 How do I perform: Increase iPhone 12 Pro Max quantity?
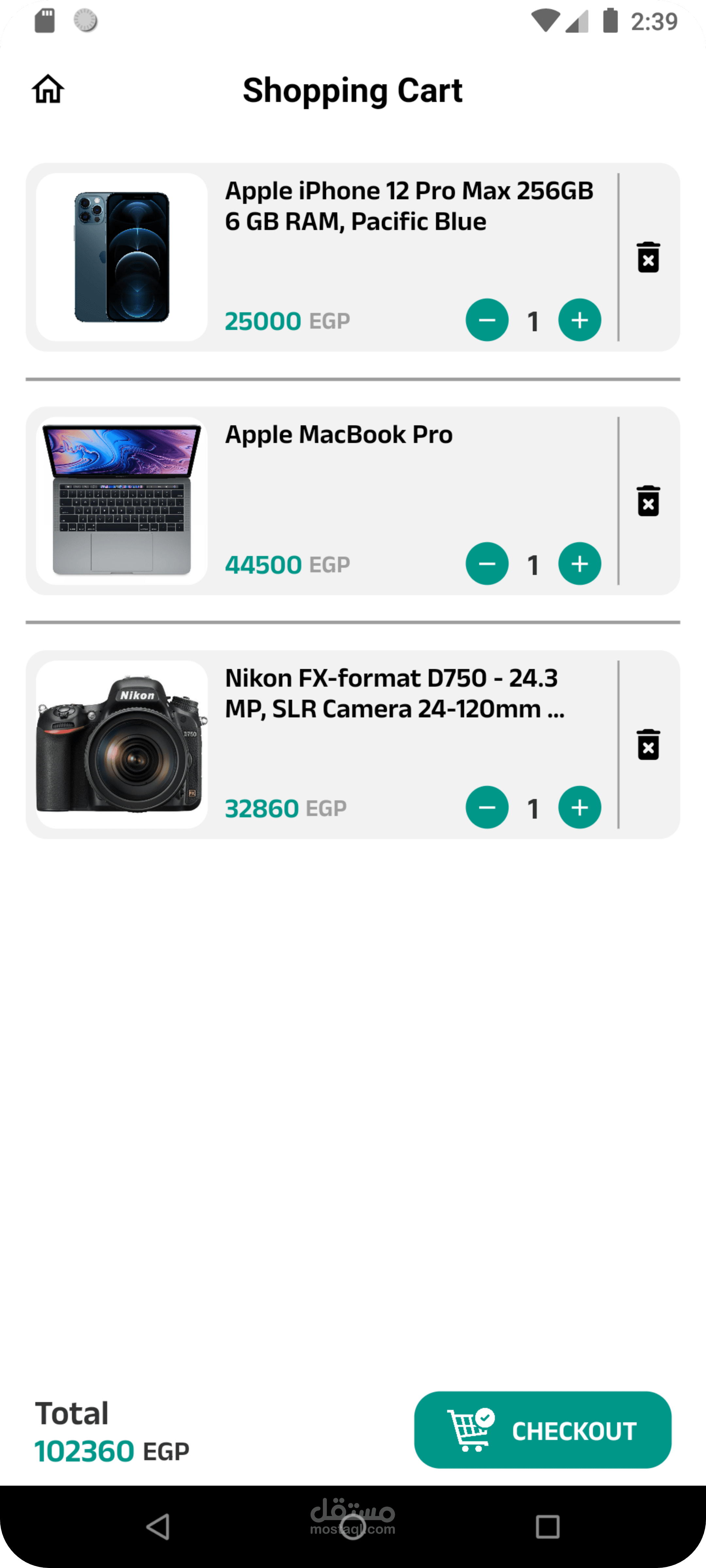(x=579, y=320)
